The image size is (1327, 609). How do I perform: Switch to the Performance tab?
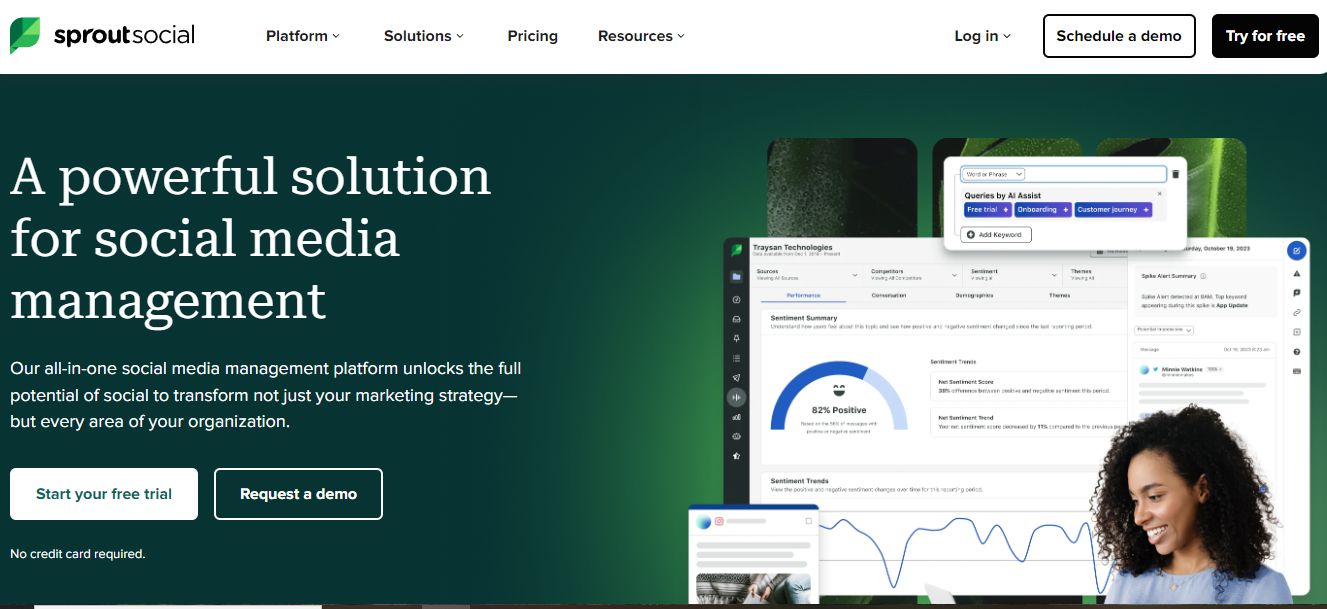(x=803, y=295)
